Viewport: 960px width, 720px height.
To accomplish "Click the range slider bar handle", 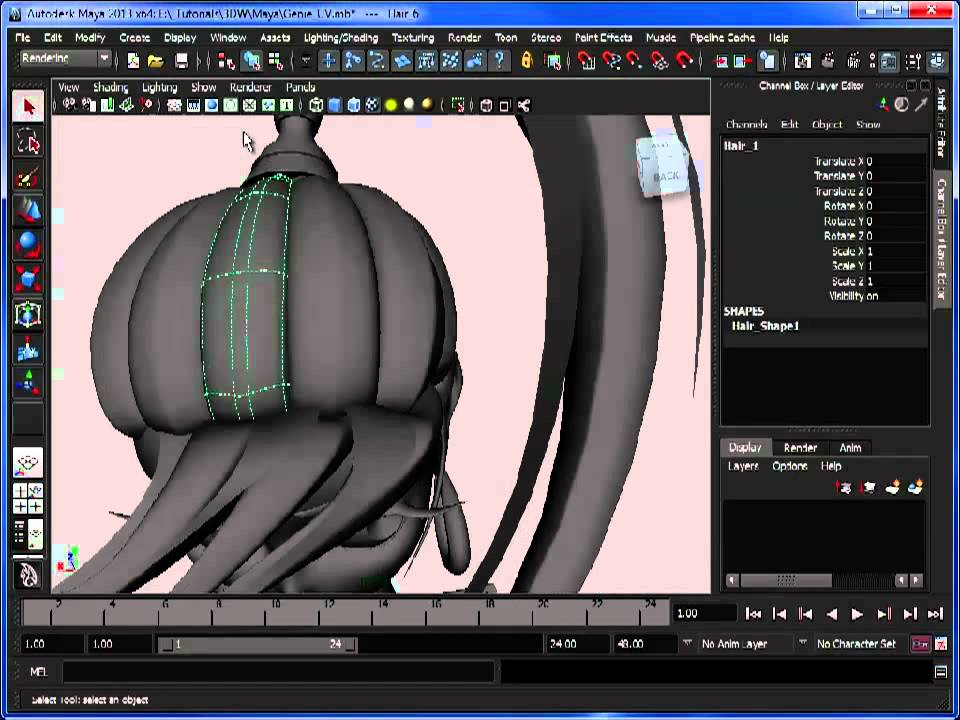I will tap(257, 644).
